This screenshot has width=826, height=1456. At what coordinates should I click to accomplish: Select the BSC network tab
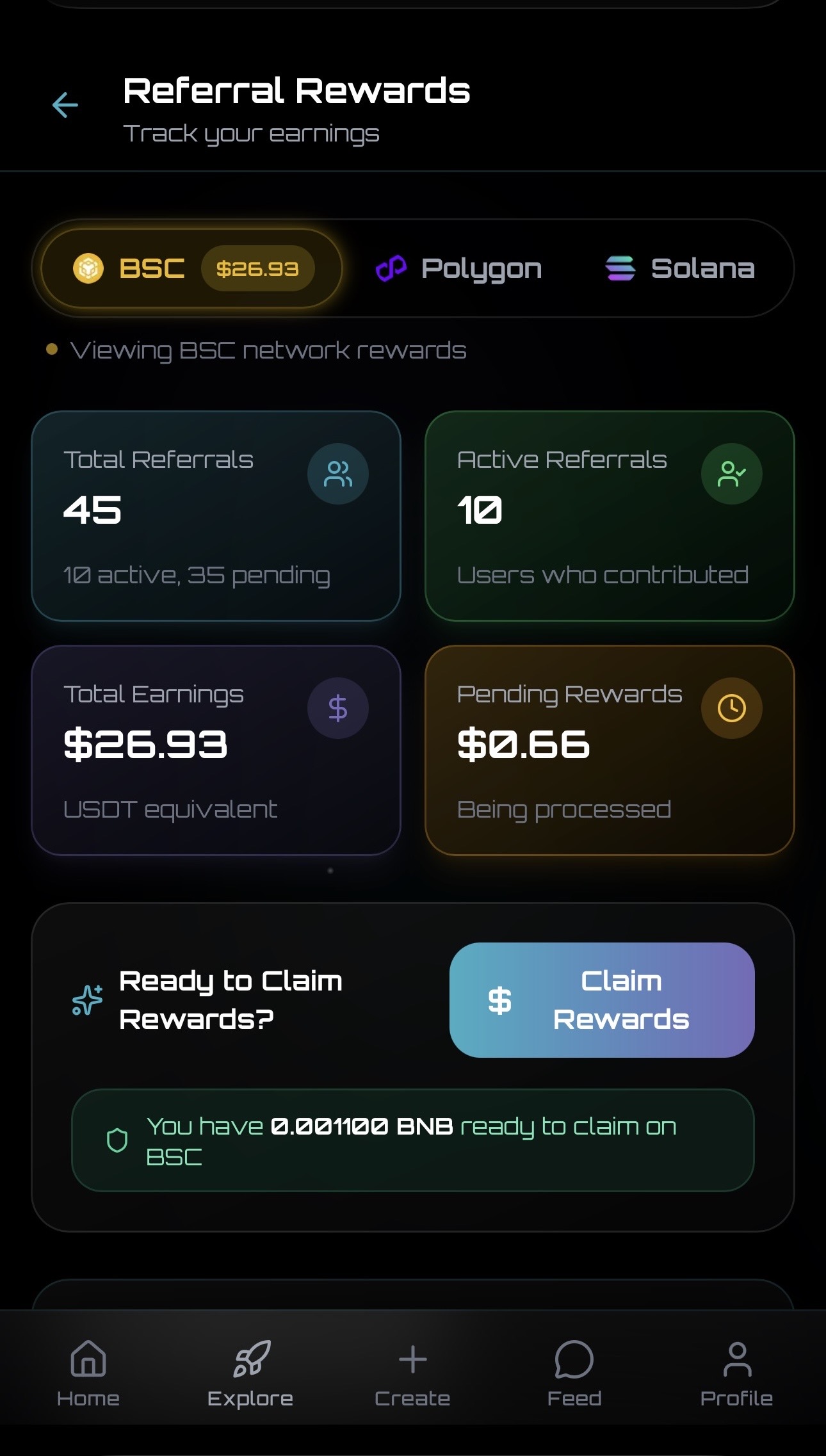(152, 268)
